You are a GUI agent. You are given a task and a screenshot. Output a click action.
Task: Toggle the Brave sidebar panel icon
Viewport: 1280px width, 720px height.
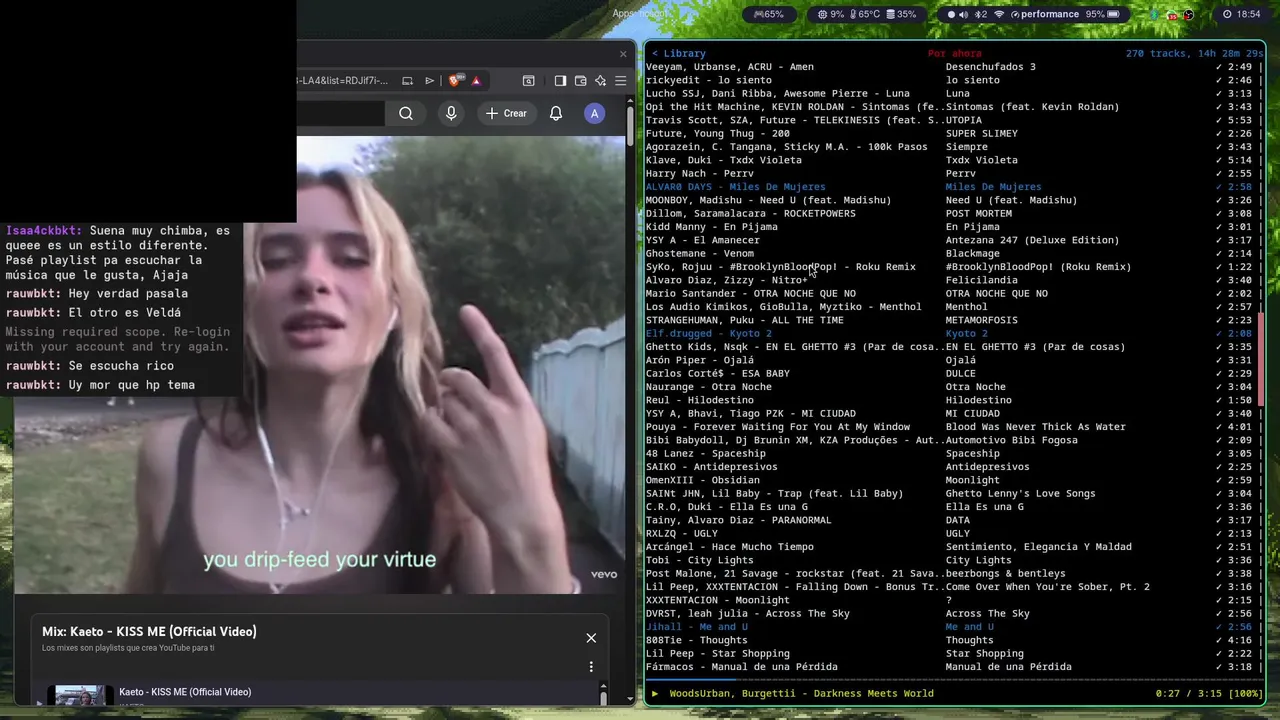(x=560, y=81)
